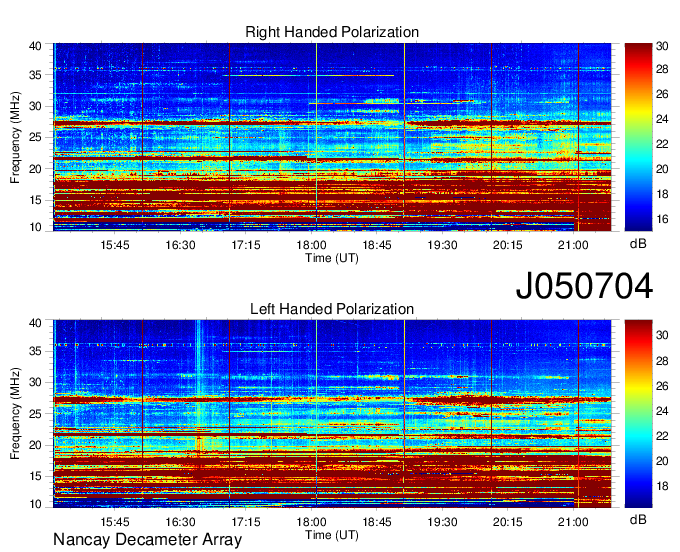Click the yellow vertical marker near 18:00 in the Right Handed plot

[317, 137]
